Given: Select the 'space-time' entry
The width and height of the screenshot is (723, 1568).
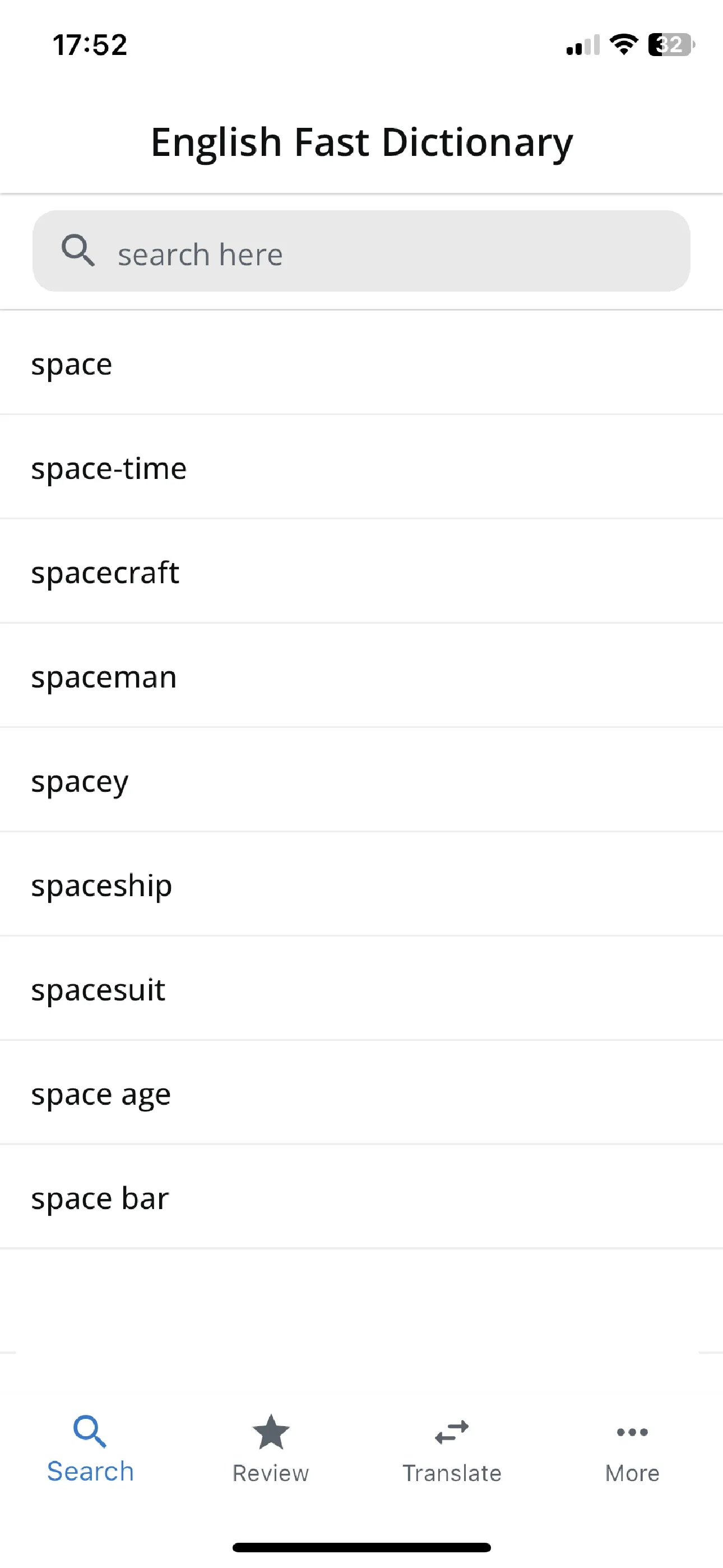Looking at the screenshot, I should [x=361, y=468].
